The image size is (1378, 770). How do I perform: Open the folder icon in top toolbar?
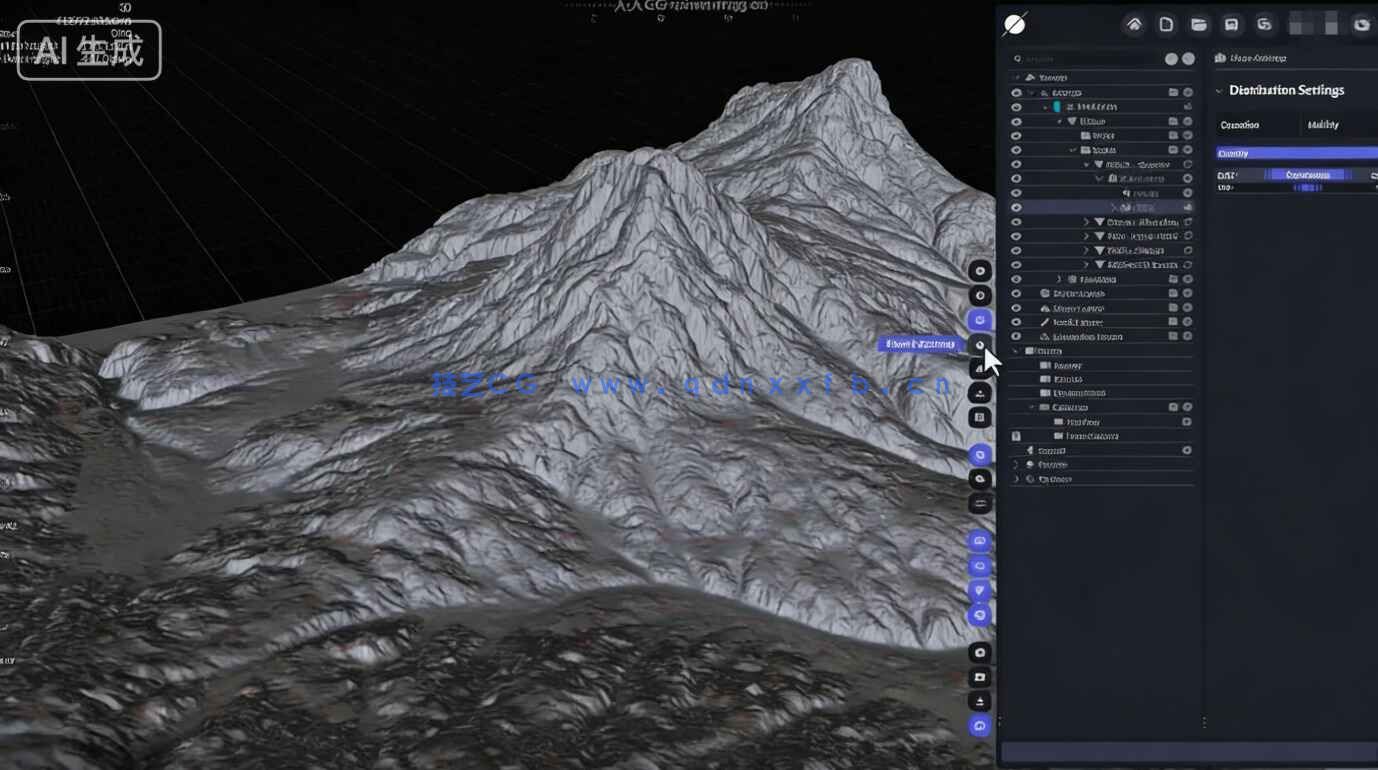(x=1199, y=25)
